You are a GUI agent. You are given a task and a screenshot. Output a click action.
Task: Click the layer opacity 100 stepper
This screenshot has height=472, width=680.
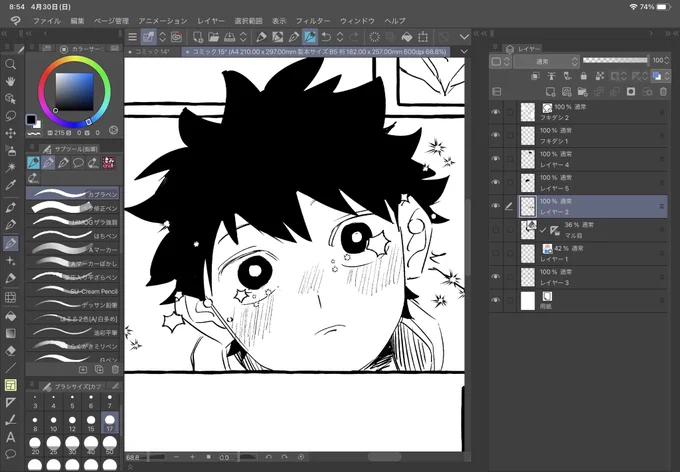(x=667, y=61)
